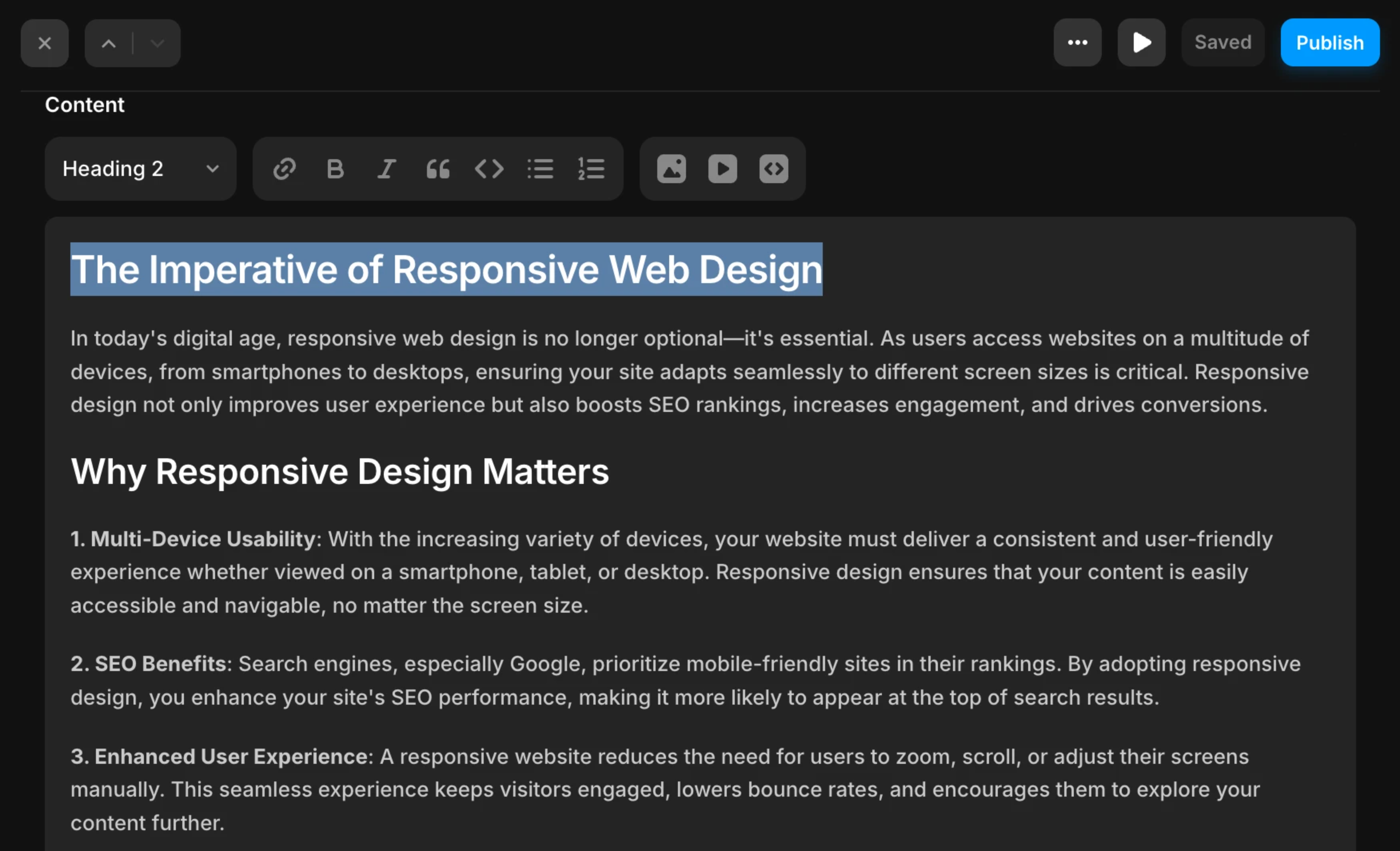Toggle bold formatting
Viewport: 1400px width, 851px height.
[x=335, y=169]
